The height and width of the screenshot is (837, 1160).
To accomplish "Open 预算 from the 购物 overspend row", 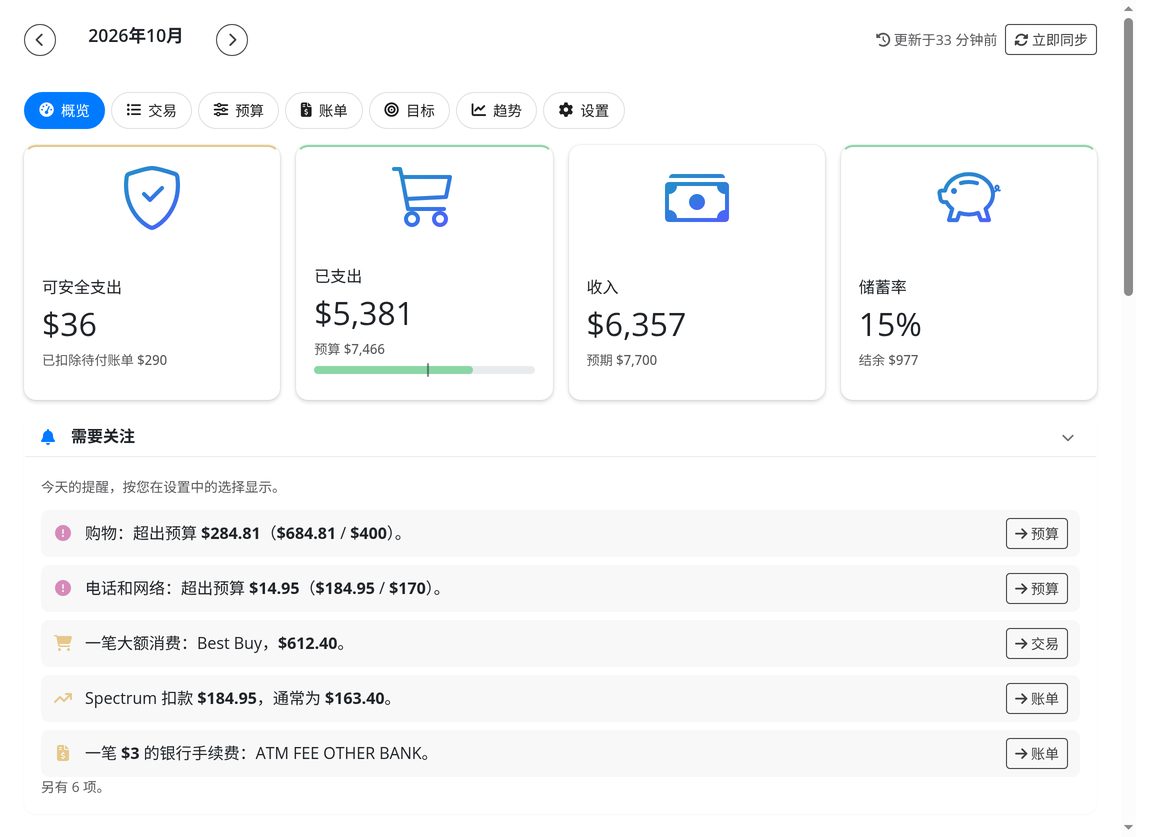I will coord(1036,534).
